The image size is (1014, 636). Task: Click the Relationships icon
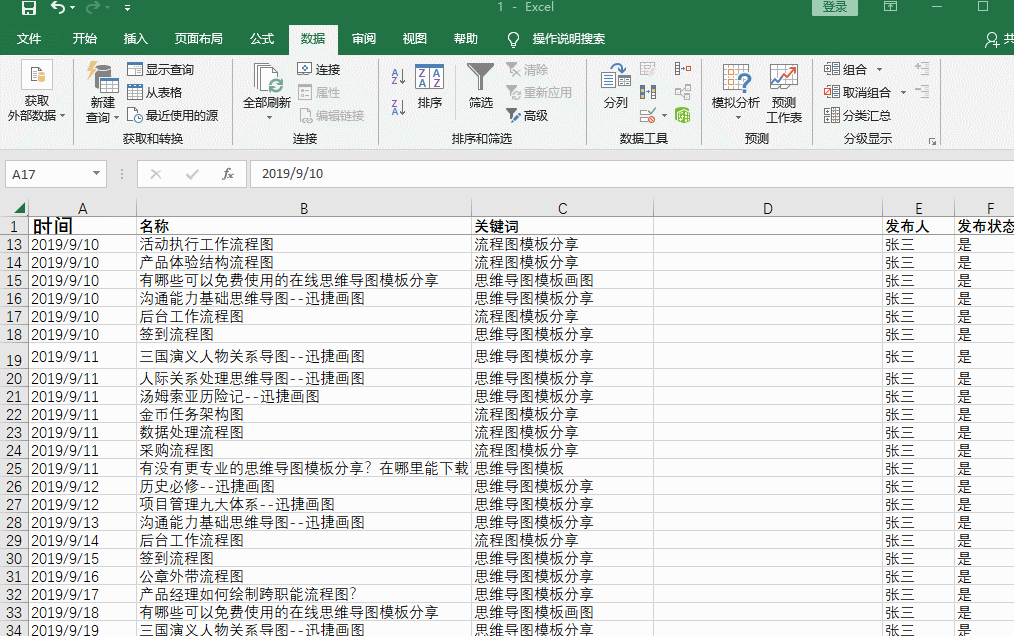(x=682, y=93)
